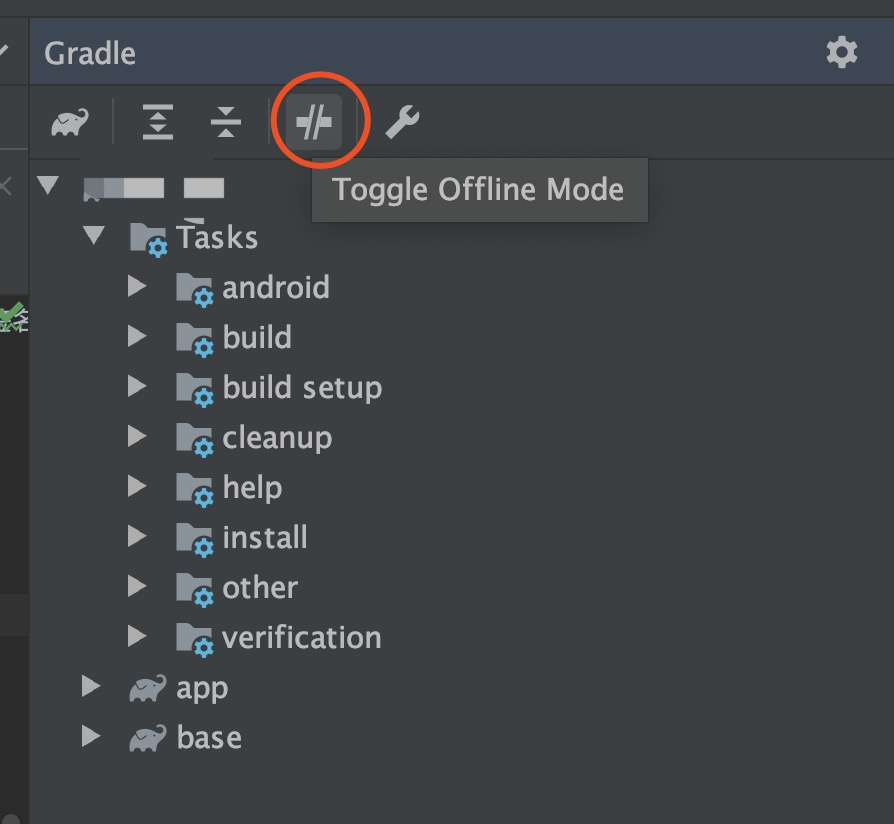The height and width of the screenshot is (824, 894).
Task: Collapse the root project node
Action: click(x=48, y=185)
